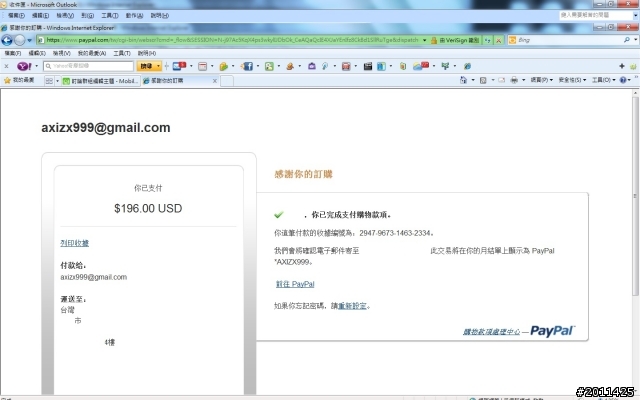640x400 pixels.
Task: Click the green signpost icon in Yahoo toolbar
Action: 445,66
